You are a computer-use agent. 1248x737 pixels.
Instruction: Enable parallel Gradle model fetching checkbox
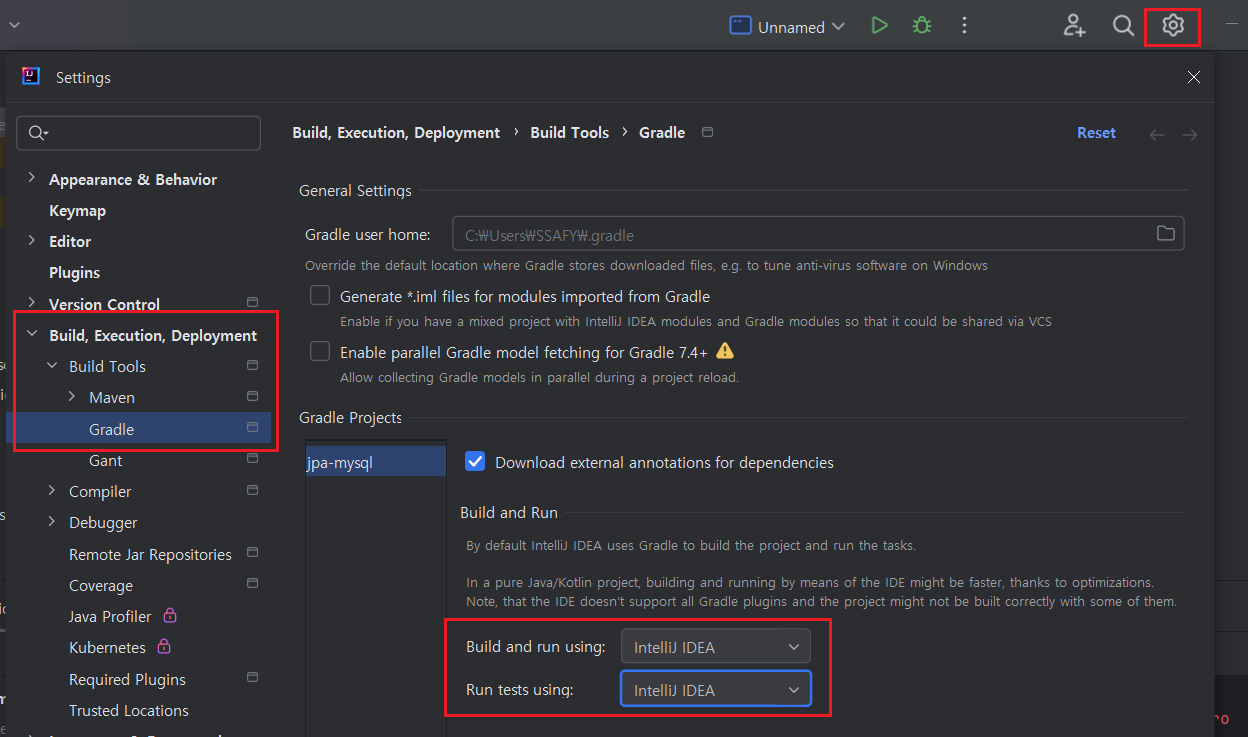(x=320, y=351)
